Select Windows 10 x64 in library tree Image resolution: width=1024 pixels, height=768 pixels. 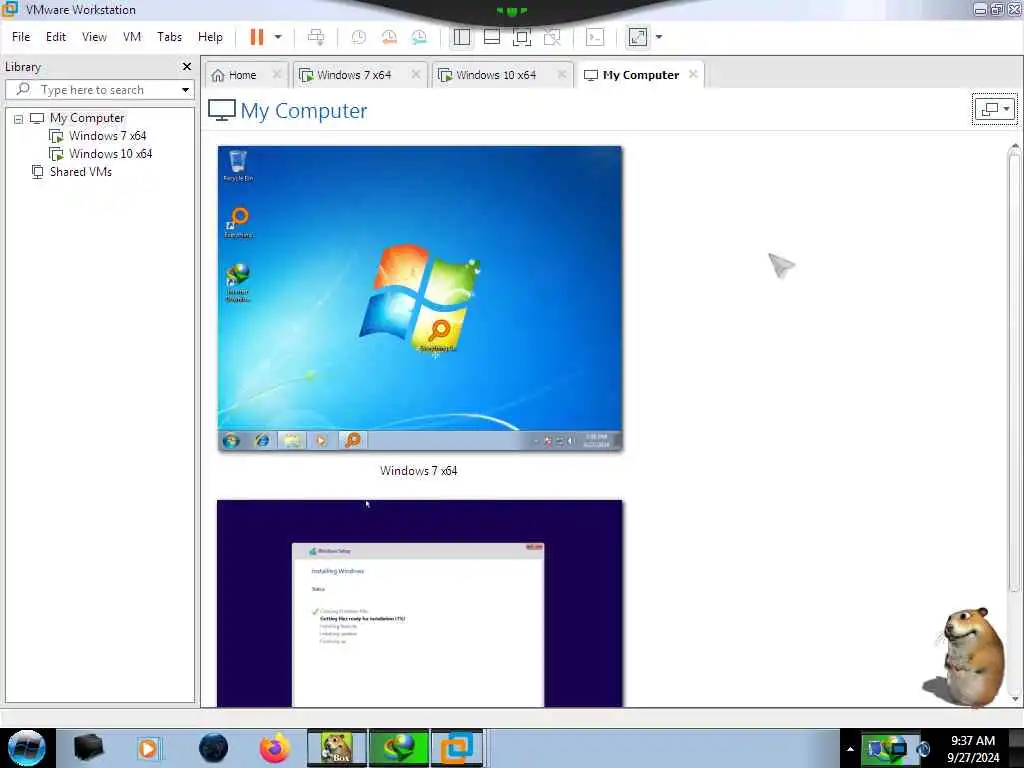(x=110, y=154)
